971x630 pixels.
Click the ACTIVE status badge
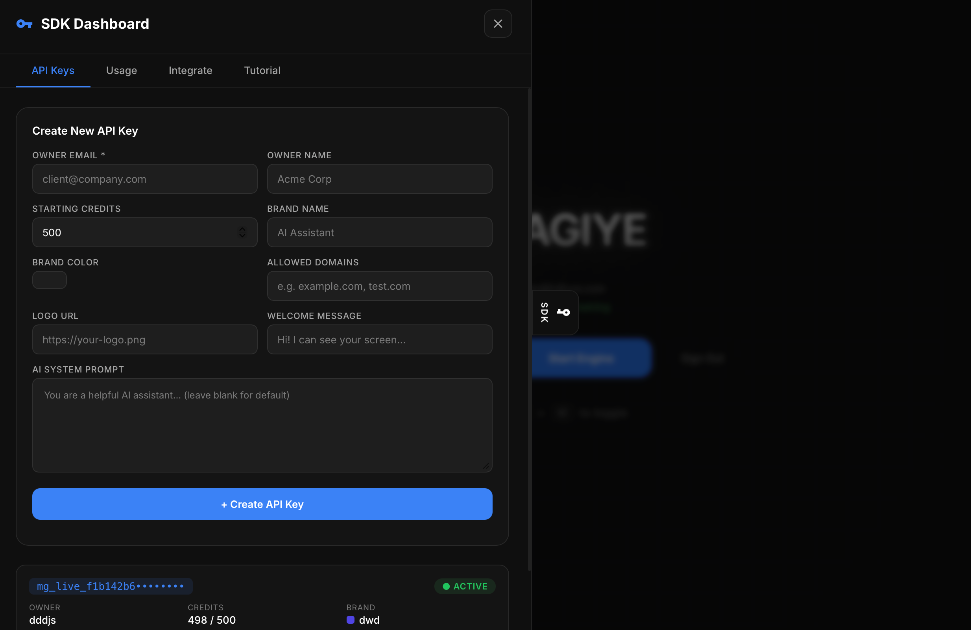tap(464, 587)
